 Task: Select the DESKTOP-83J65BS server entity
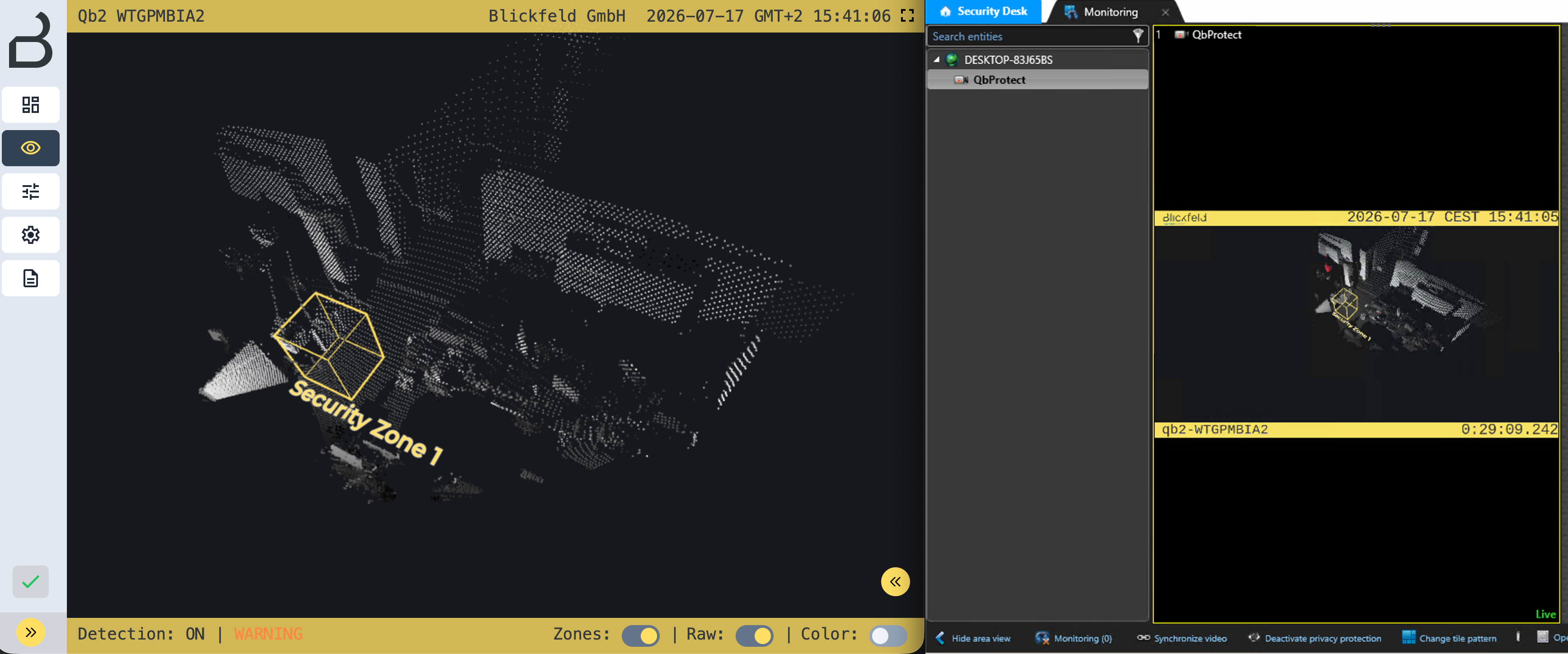click(1008, 60)
